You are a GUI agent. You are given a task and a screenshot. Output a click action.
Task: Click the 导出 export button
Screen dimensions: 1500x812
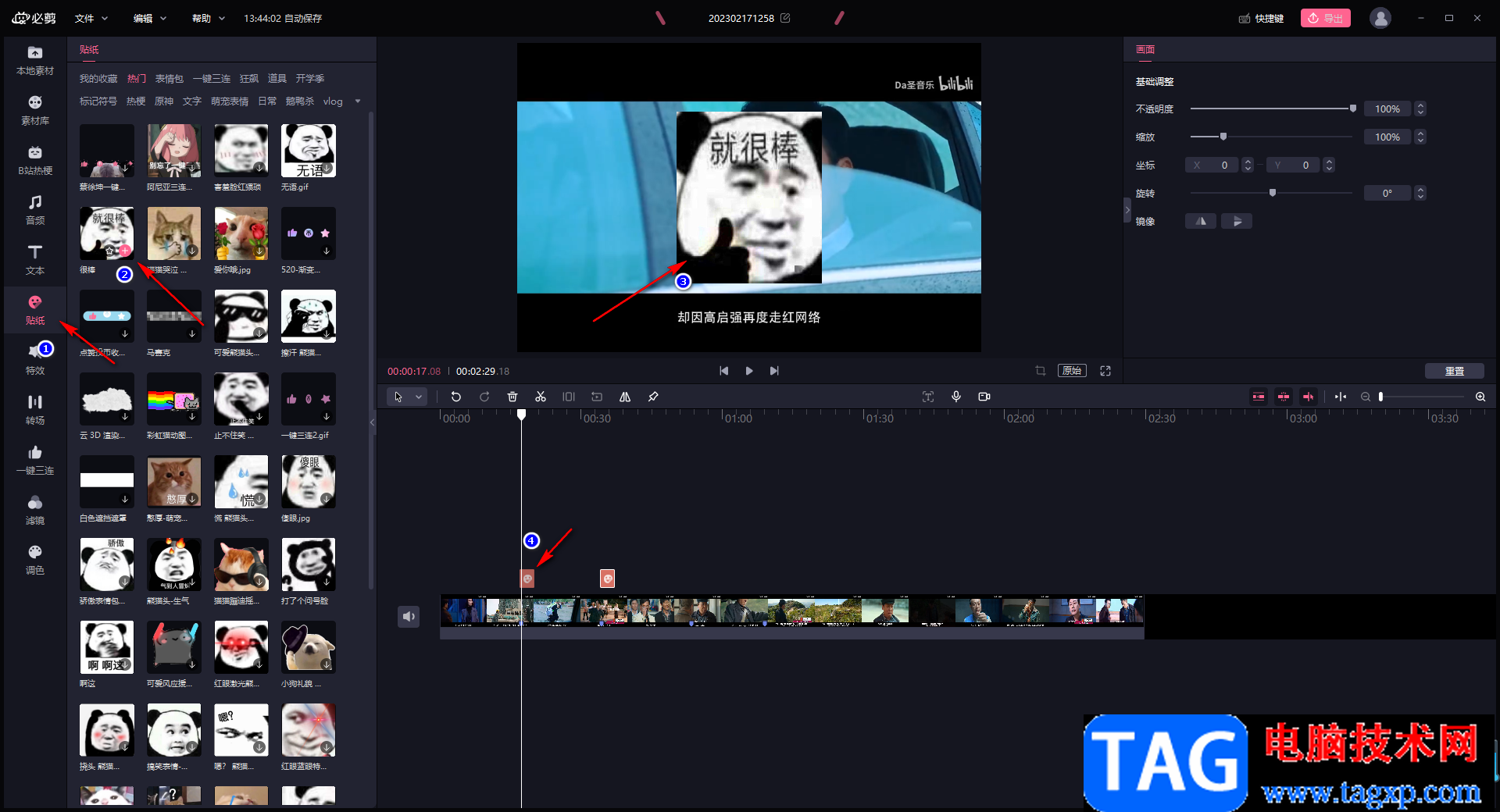click(1326, 18)
